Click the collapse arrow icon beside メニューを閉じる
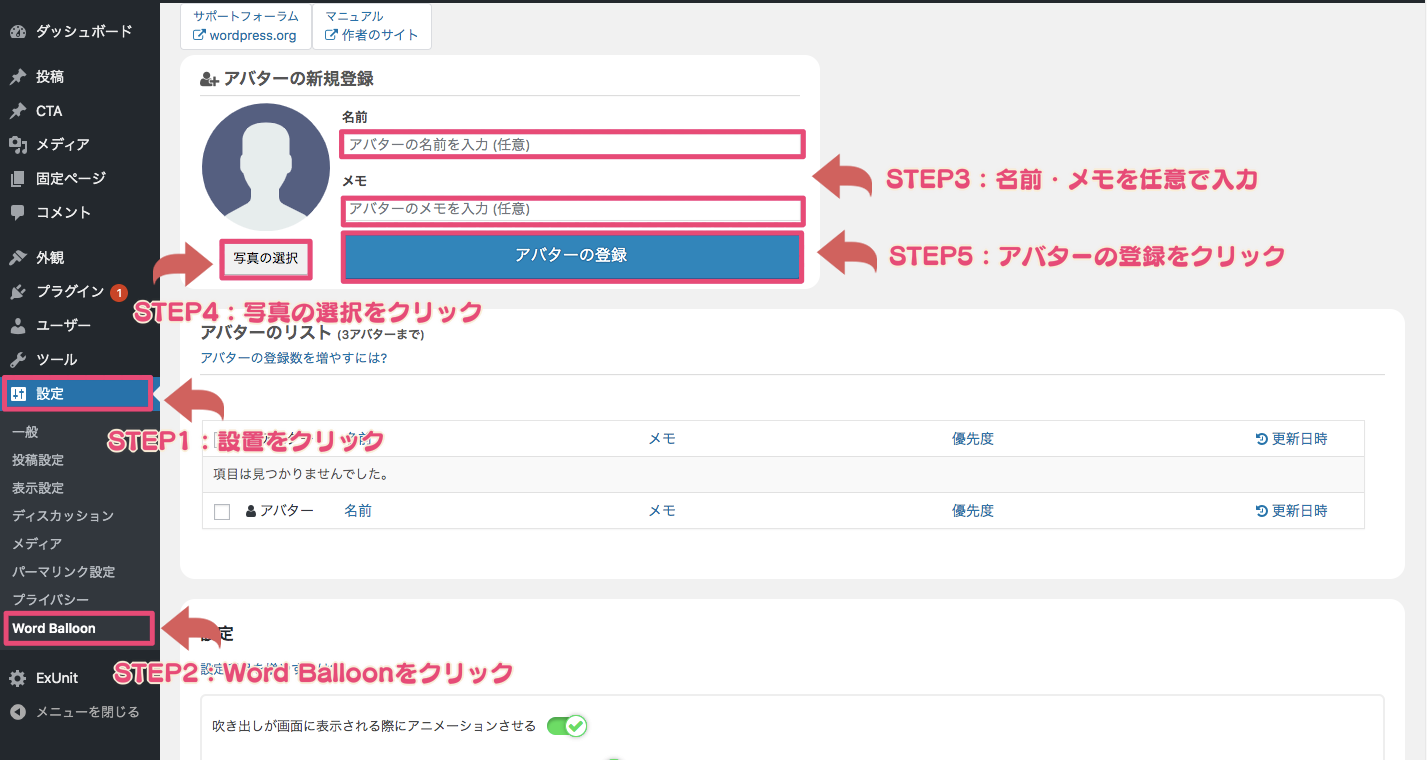The width and height of the screenshot is (1427, 760). click(x=17, y=712)
